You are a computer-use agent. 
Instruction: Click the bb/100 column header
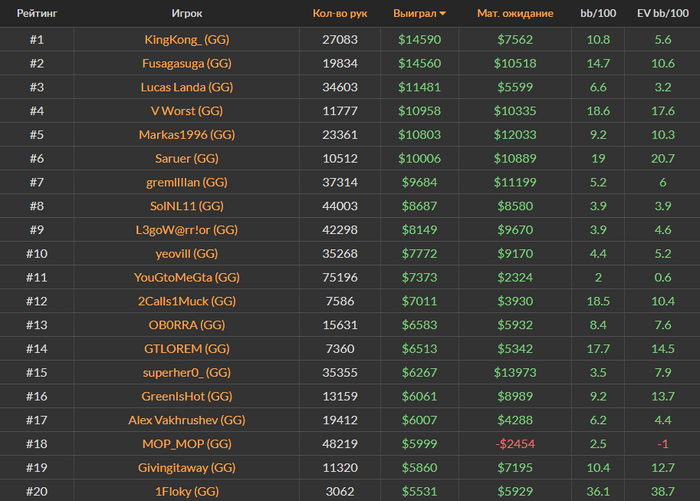599,14
